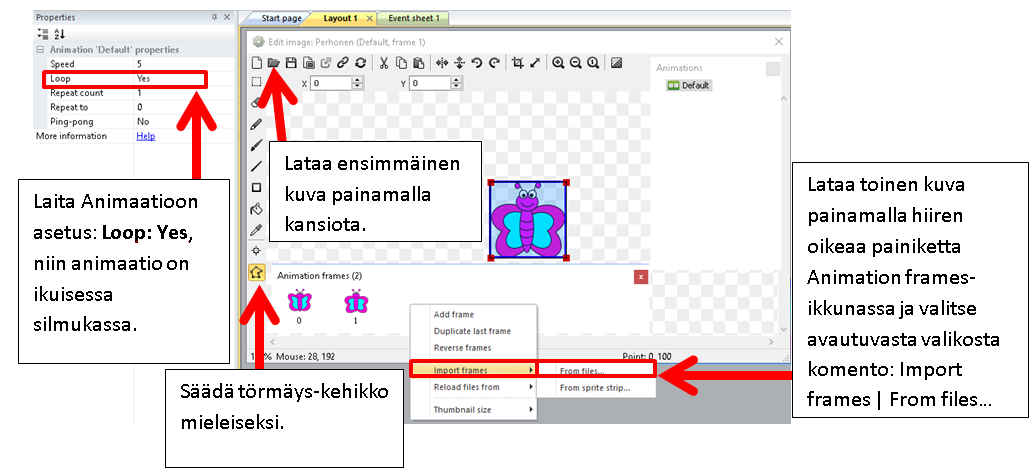Switch to the Event sheet 1 tab
Viewport: 1035px width, 472px height.
pyautogui.click(x=414, y=18)
